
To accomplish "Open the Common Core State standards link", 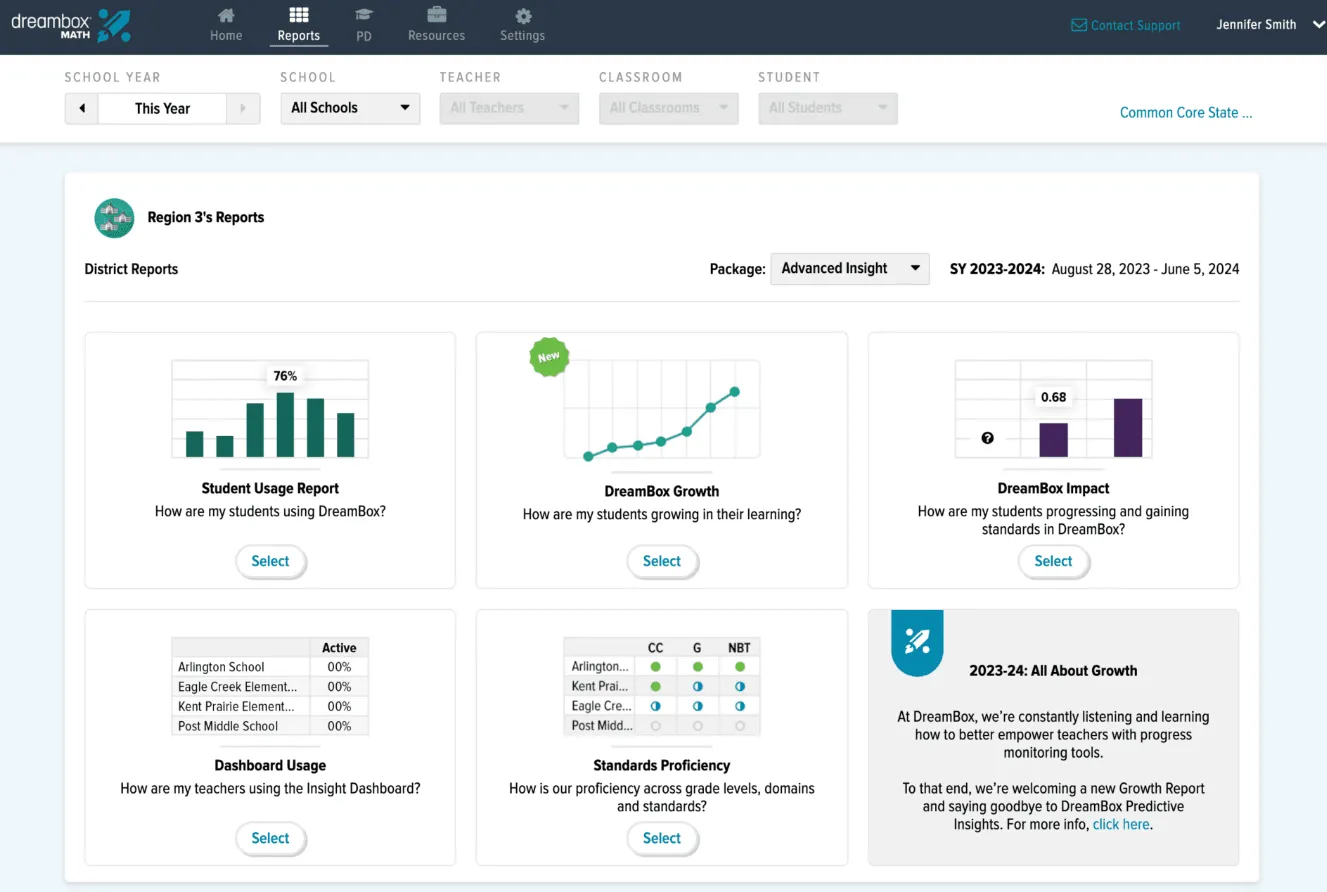I will (1185, 113).
